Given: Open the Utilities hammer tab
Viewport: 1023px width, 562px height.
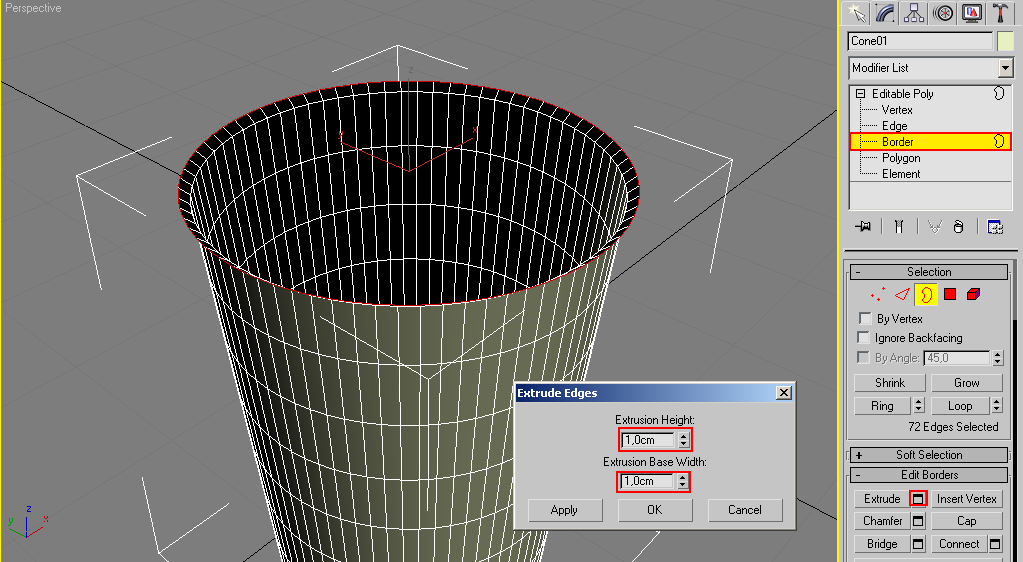Looking at the screenshot, I should (1000, 13).
